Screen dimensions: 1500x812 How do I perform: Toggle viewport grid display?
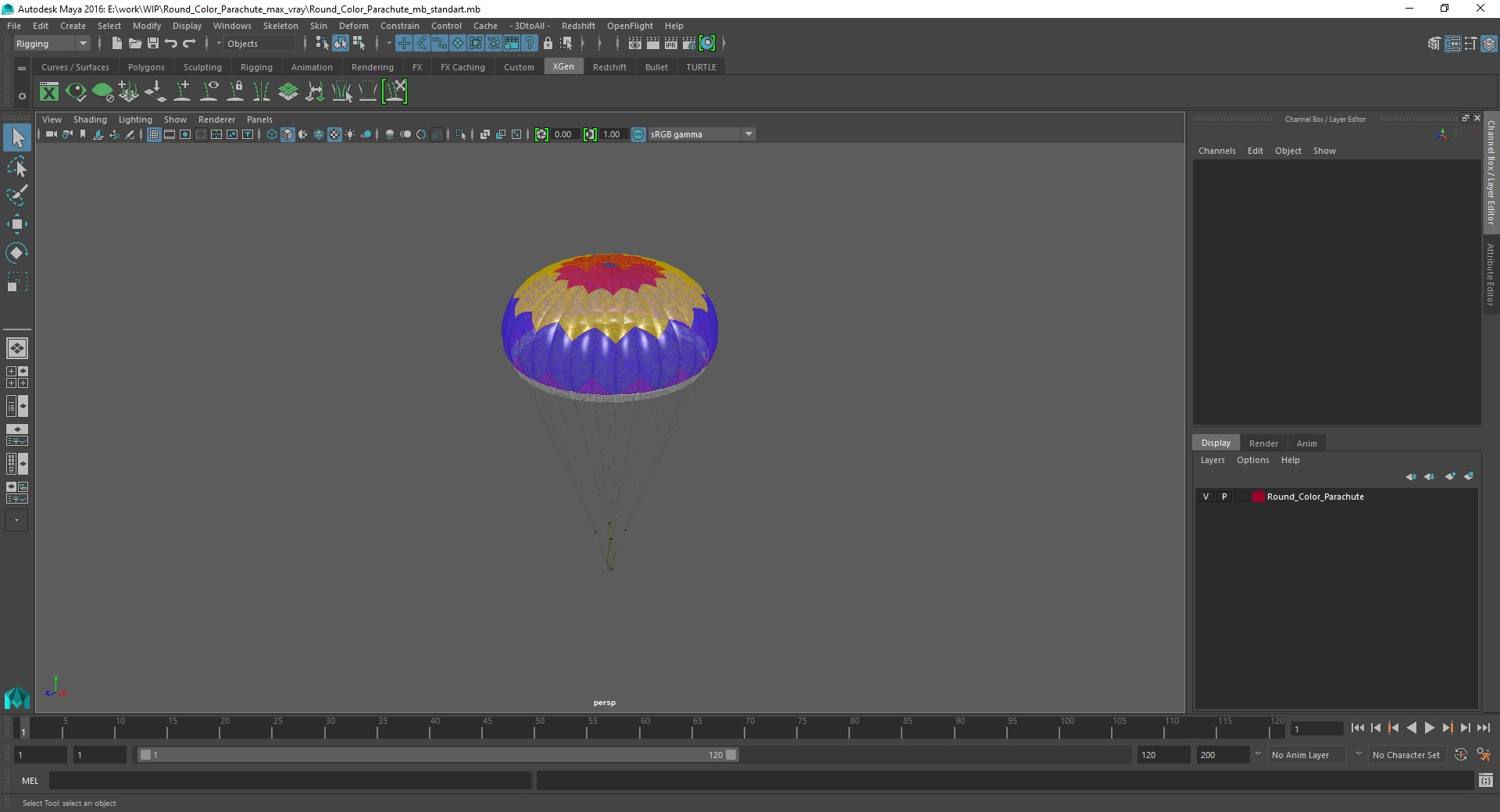point(154,134)
